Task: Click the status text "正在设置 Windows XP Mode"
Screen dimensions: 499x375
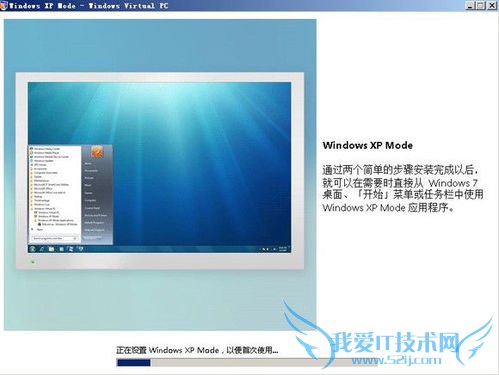Action: pos(168,350)
